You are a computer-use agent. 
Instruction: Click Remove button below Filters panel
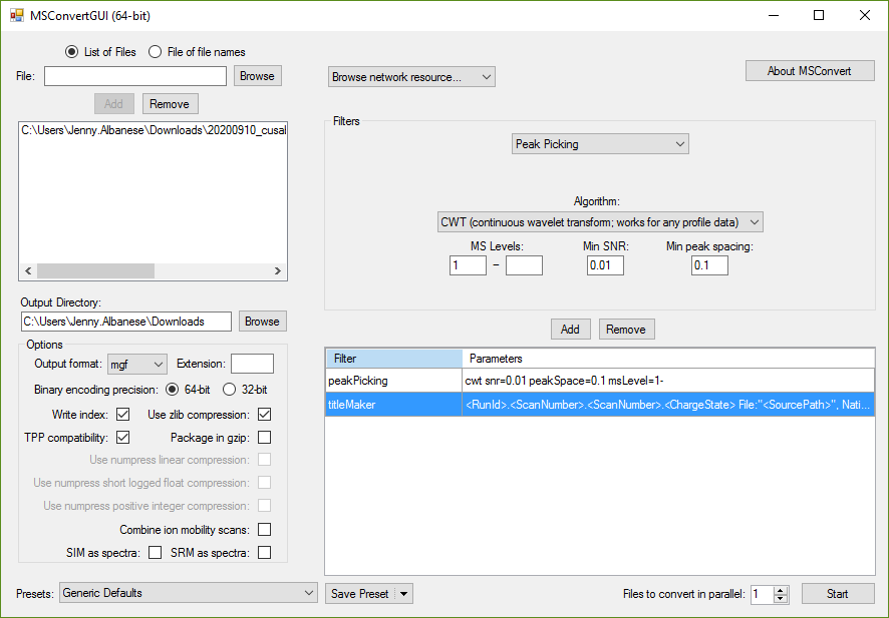(x=626, y=329)
